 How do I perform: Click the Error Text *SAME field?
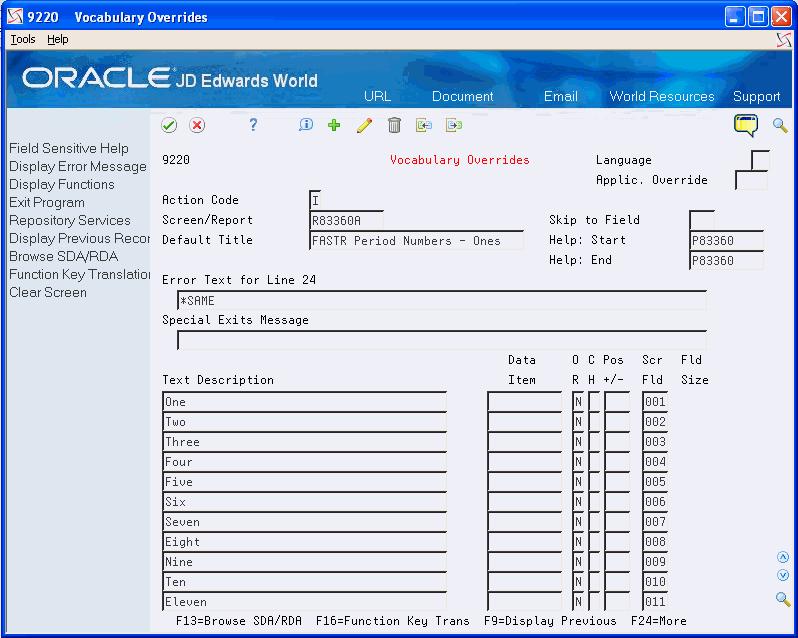(442, 300)
